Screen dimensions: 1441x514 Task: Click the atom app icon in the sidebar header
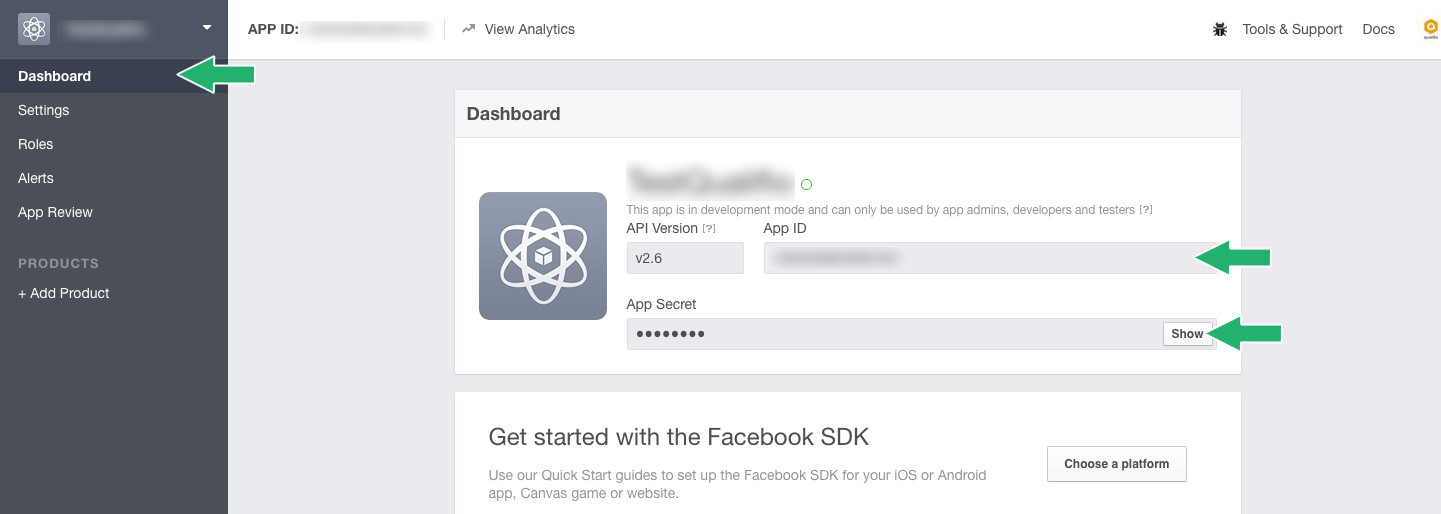click(34, 29)
